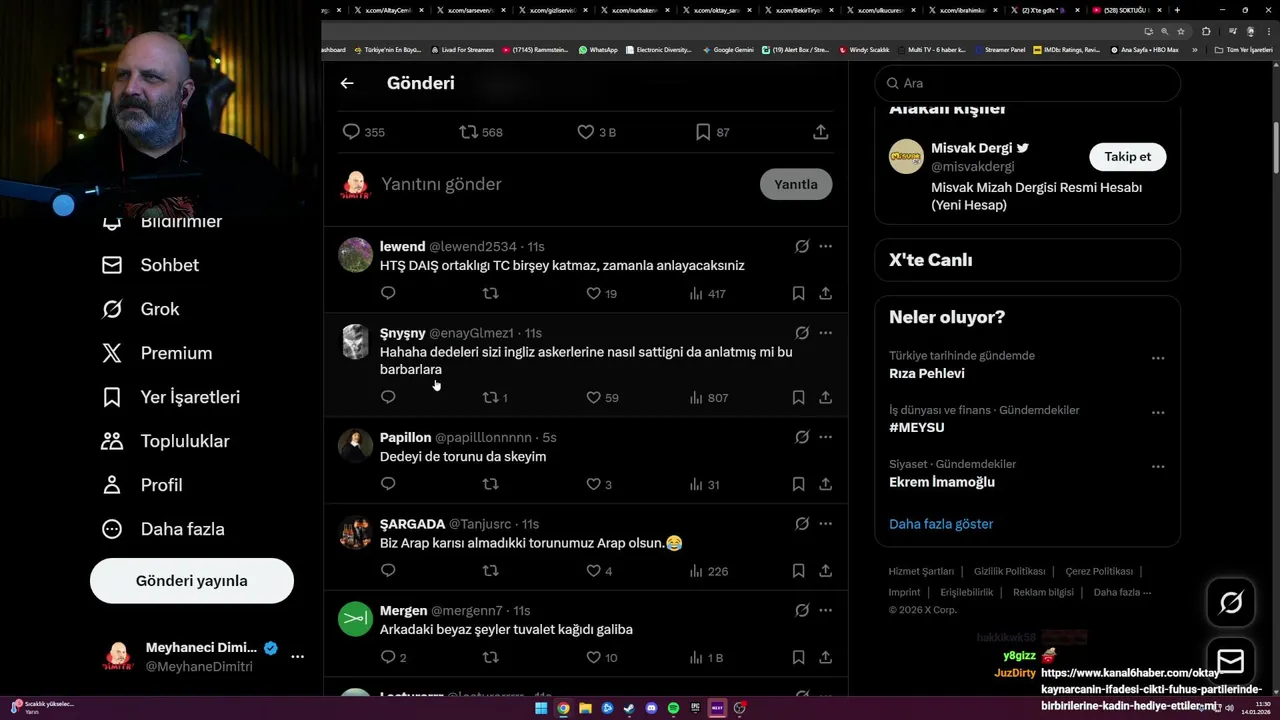Like Mergen's comment with 10 likes
Viewport: 1280px width, 720px height.
click(x=593, y=657)
